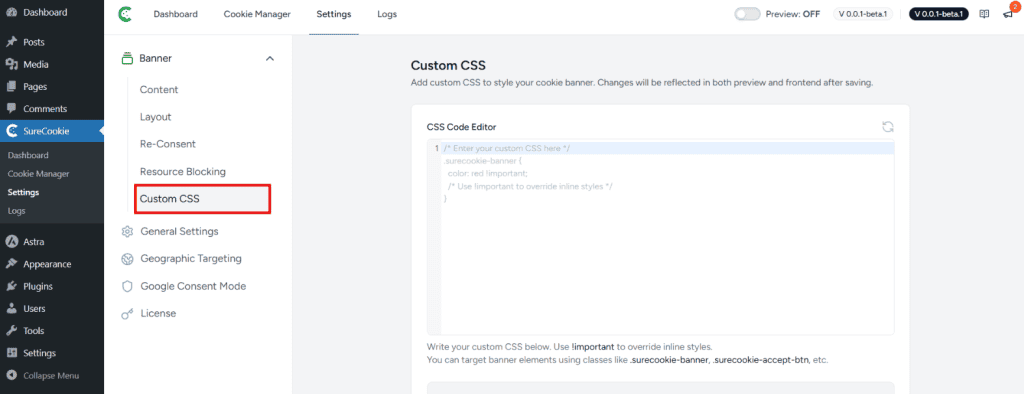This screenshot has height=394, width=1024.
Task: Open the Re-Consent settings
Action: [x=168, y=144]
